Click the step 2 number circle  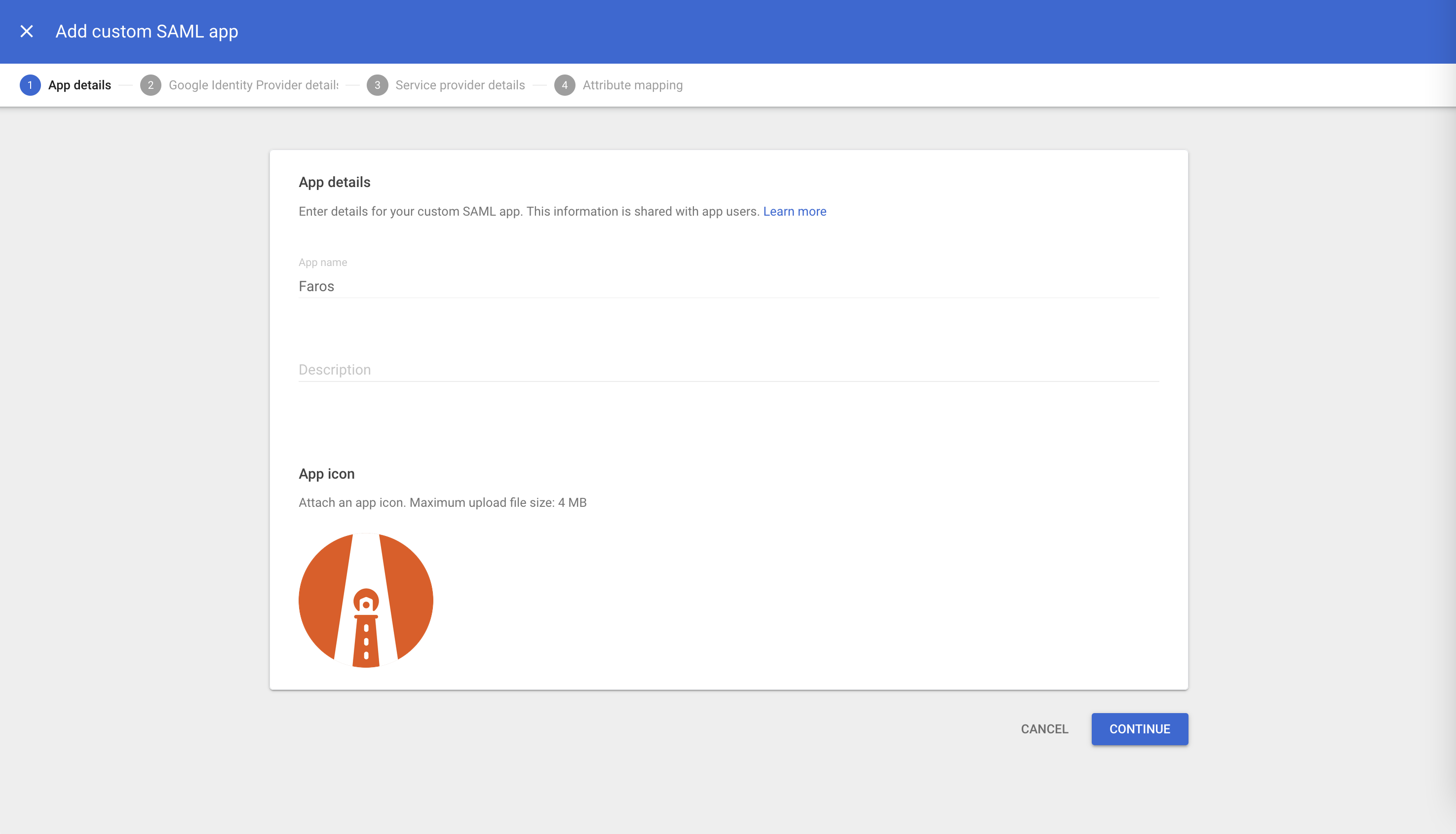[x=151, y=85]
